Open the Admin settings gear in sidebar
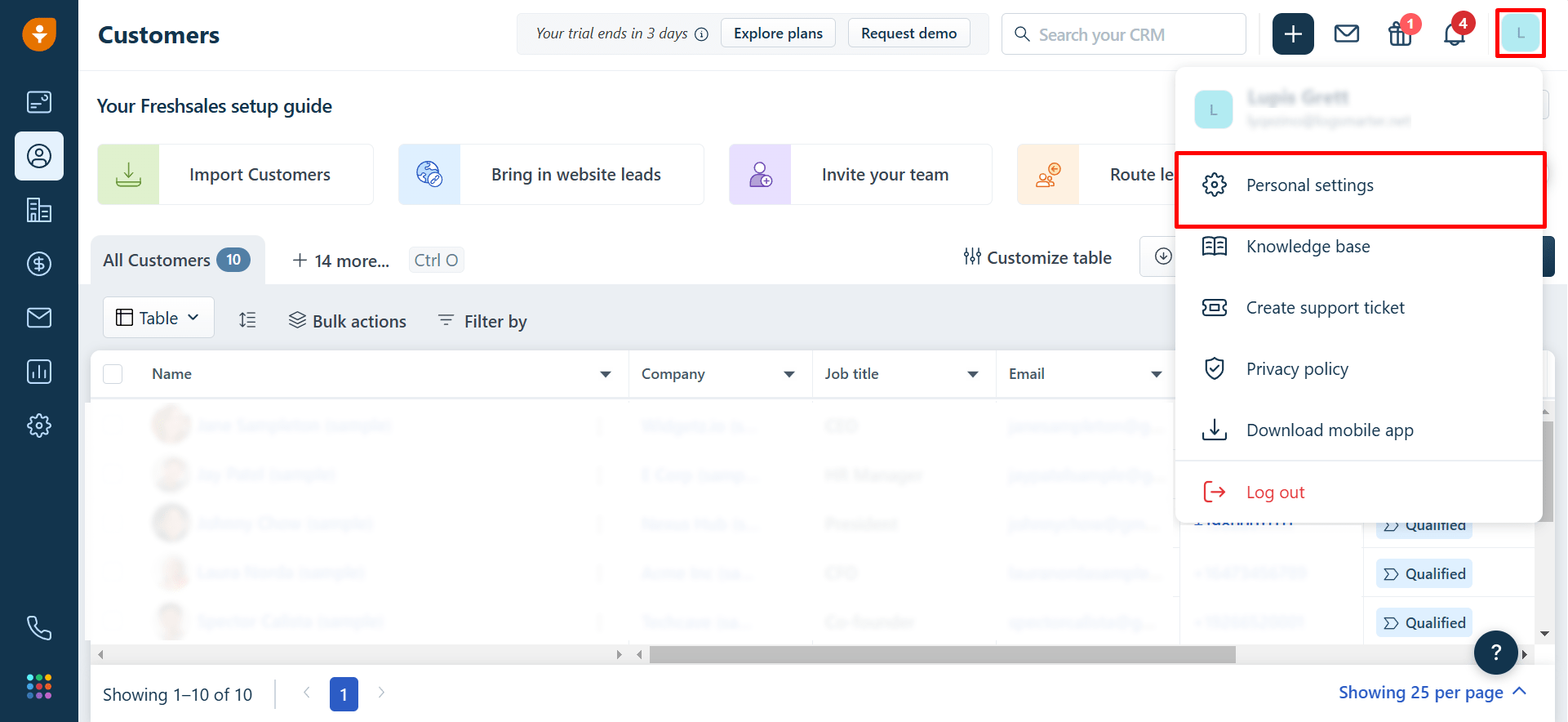Viewport: 1568px width, 722px height. coord(39,426)
